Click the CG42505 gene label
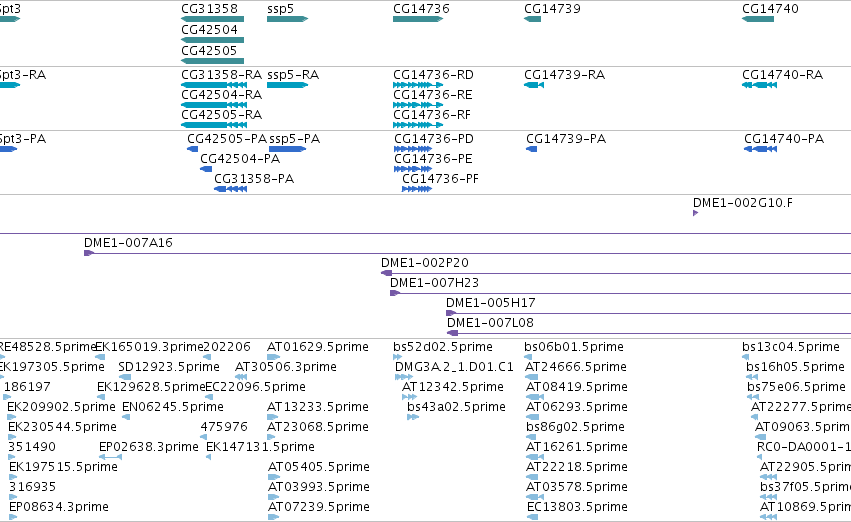Viewport: 851px width, 522px height. (x=209, y=50)
